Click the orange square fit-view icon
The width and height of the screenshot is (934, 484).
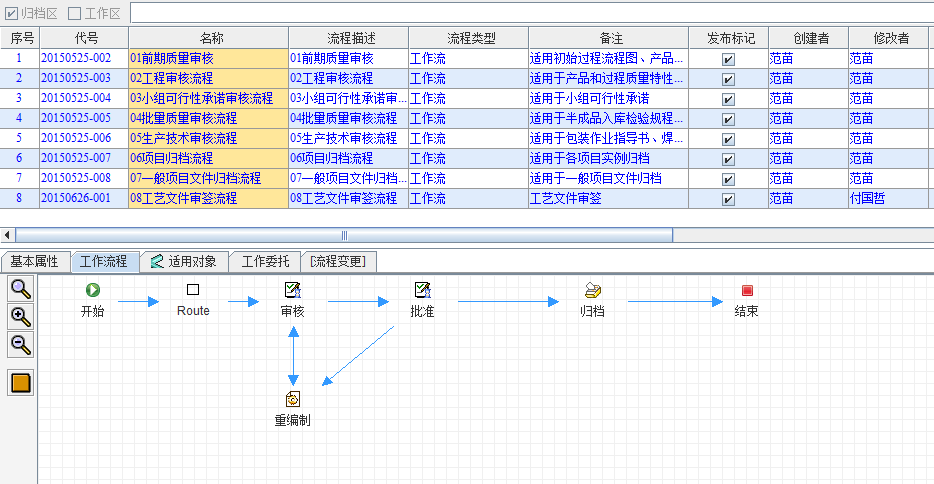point(21,383)
